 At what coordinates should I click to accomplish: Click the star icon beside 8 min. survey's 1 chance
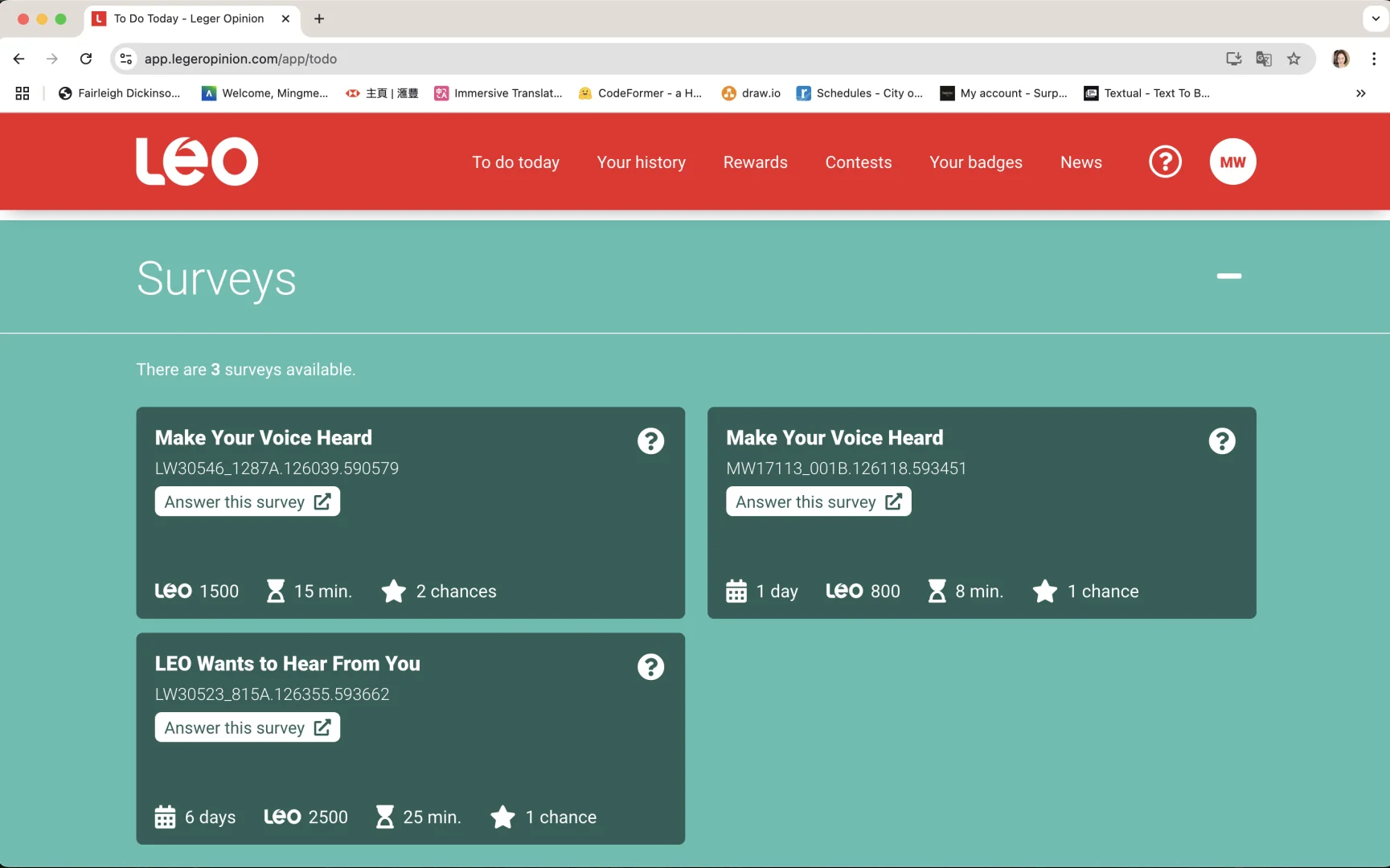click(x=1045, y=591)
